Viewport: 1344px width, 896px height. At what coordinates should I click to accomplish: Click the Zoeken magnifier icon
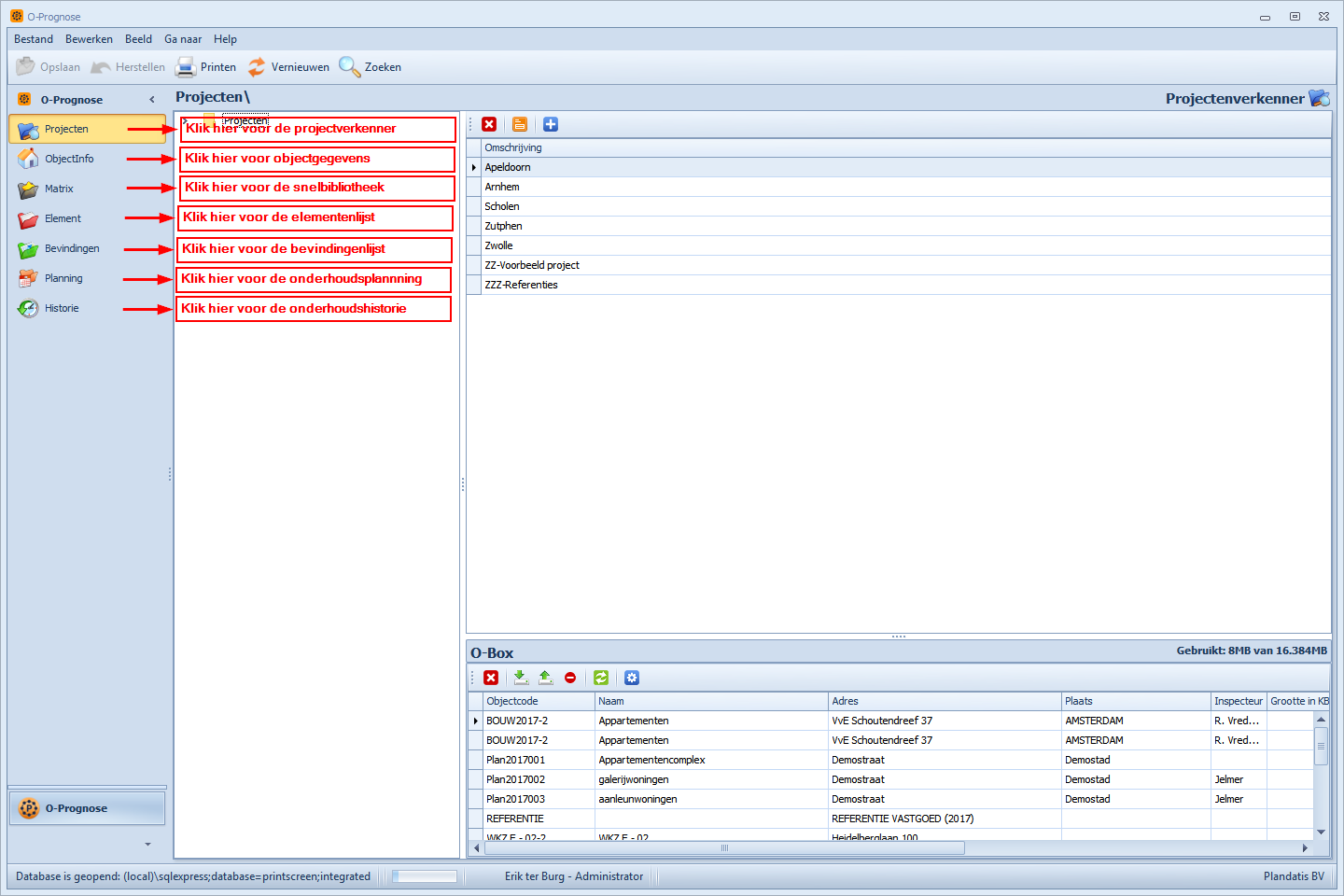pyautogui.click(x=349, y=67)
